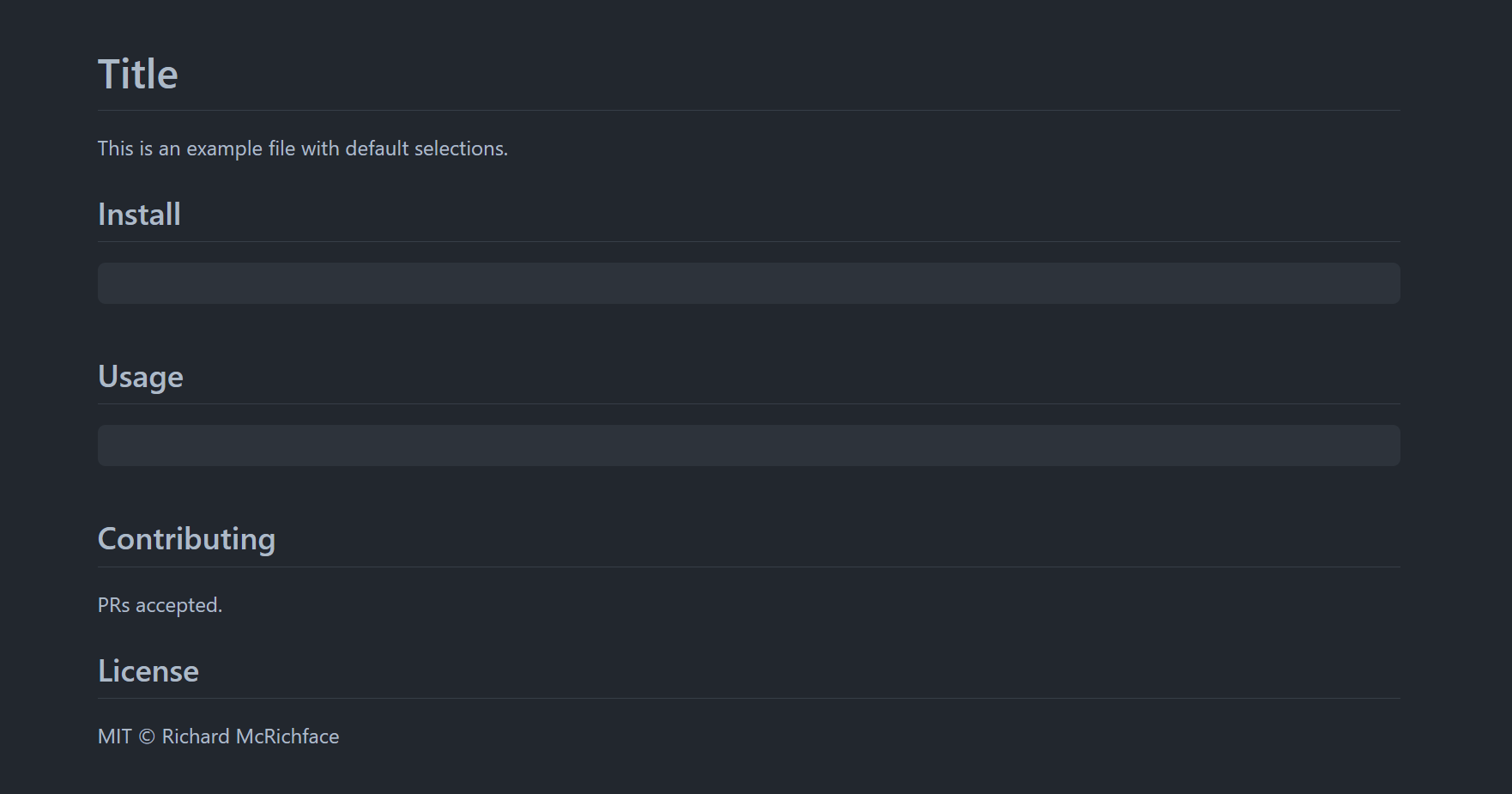Click the Usage section heading

pos(141,377)
